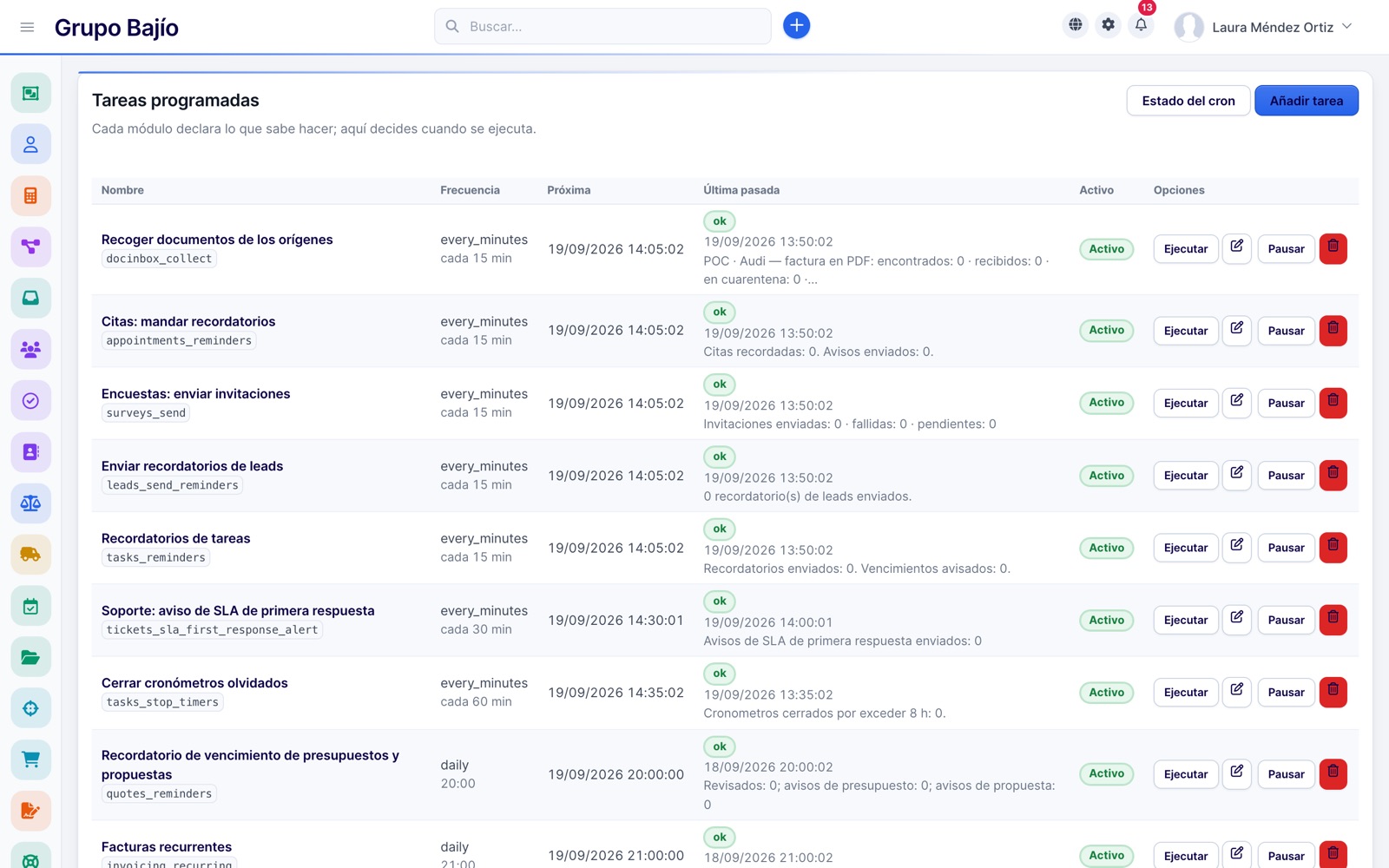This screenshot has height=868, width=1389.
Task: Click the Frecuencia column header
Action: pos(470,190)
